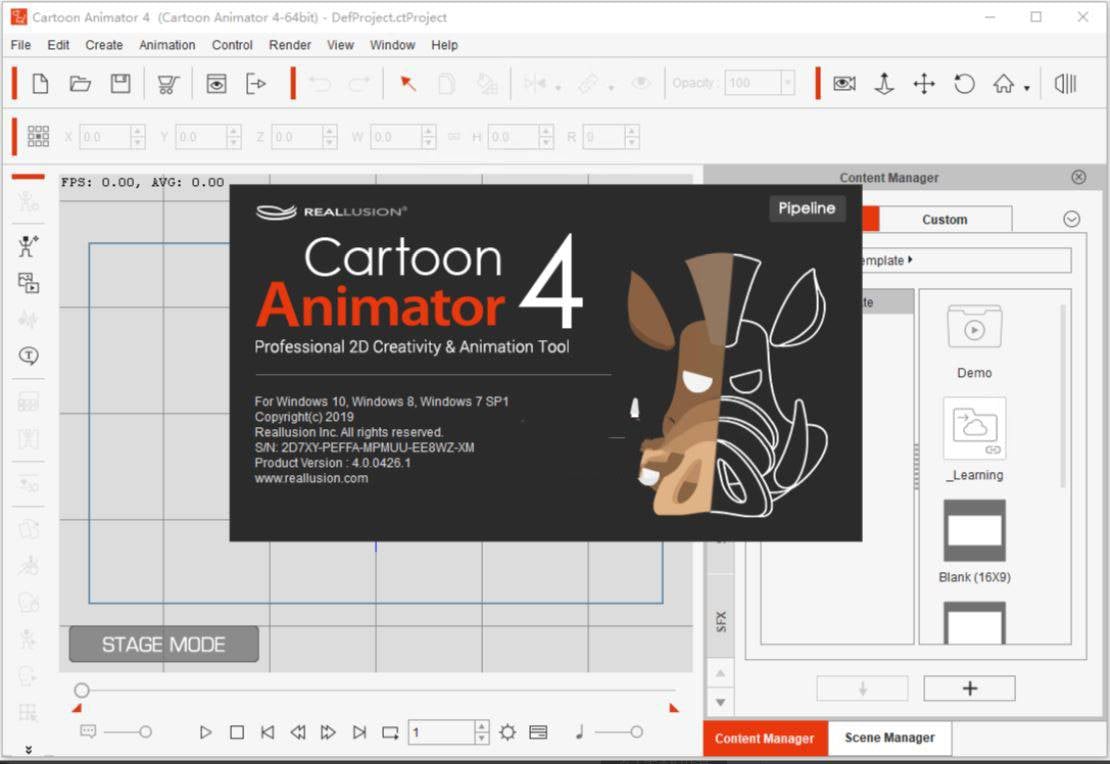Viewport: 1110px width, 764px height.
Task: Jump to the first frame
Action: click(x=268, y=732)
